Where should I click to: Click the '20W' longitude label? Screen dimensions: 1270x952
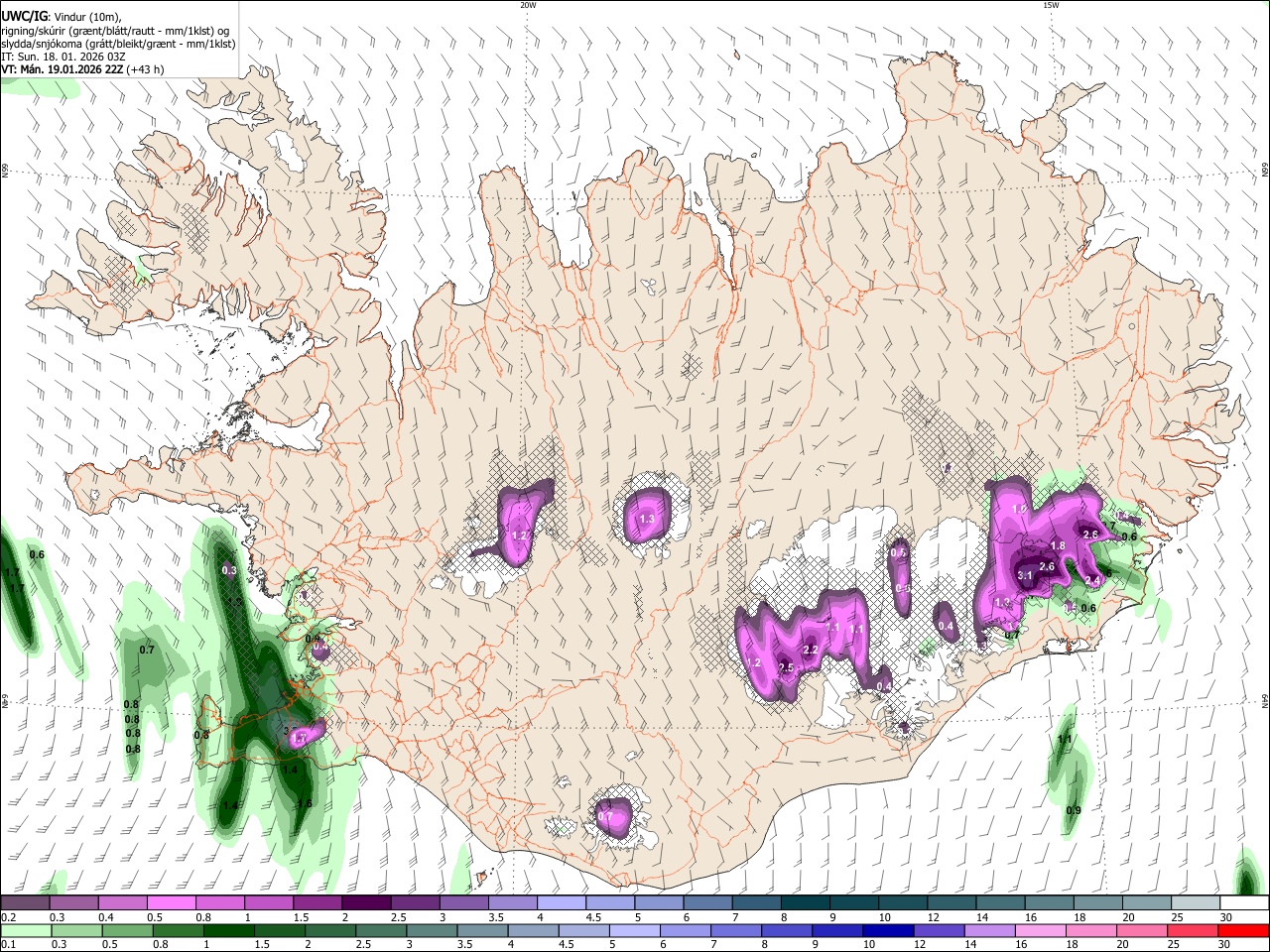528,5
